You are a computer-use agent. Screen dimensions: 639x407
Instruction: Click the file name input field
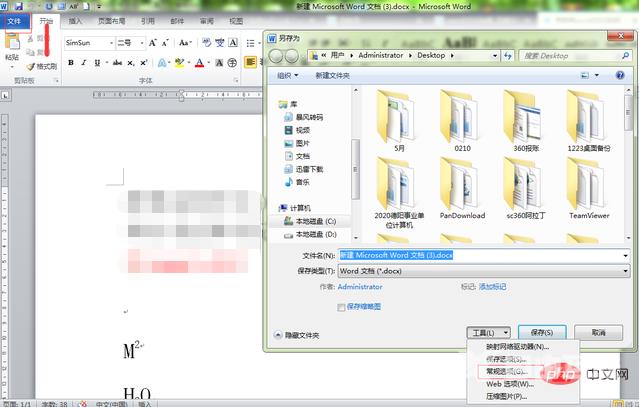click(x=480, y=255)
